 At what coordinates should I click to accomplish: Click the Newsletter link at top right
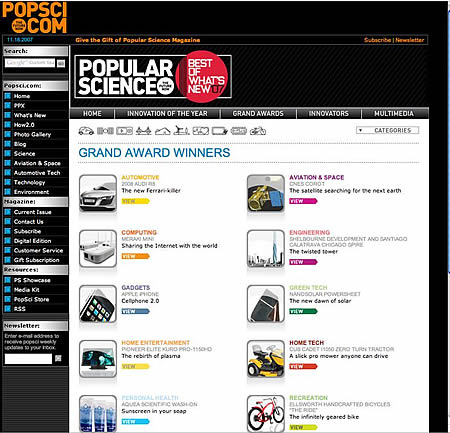coord(410,40)
